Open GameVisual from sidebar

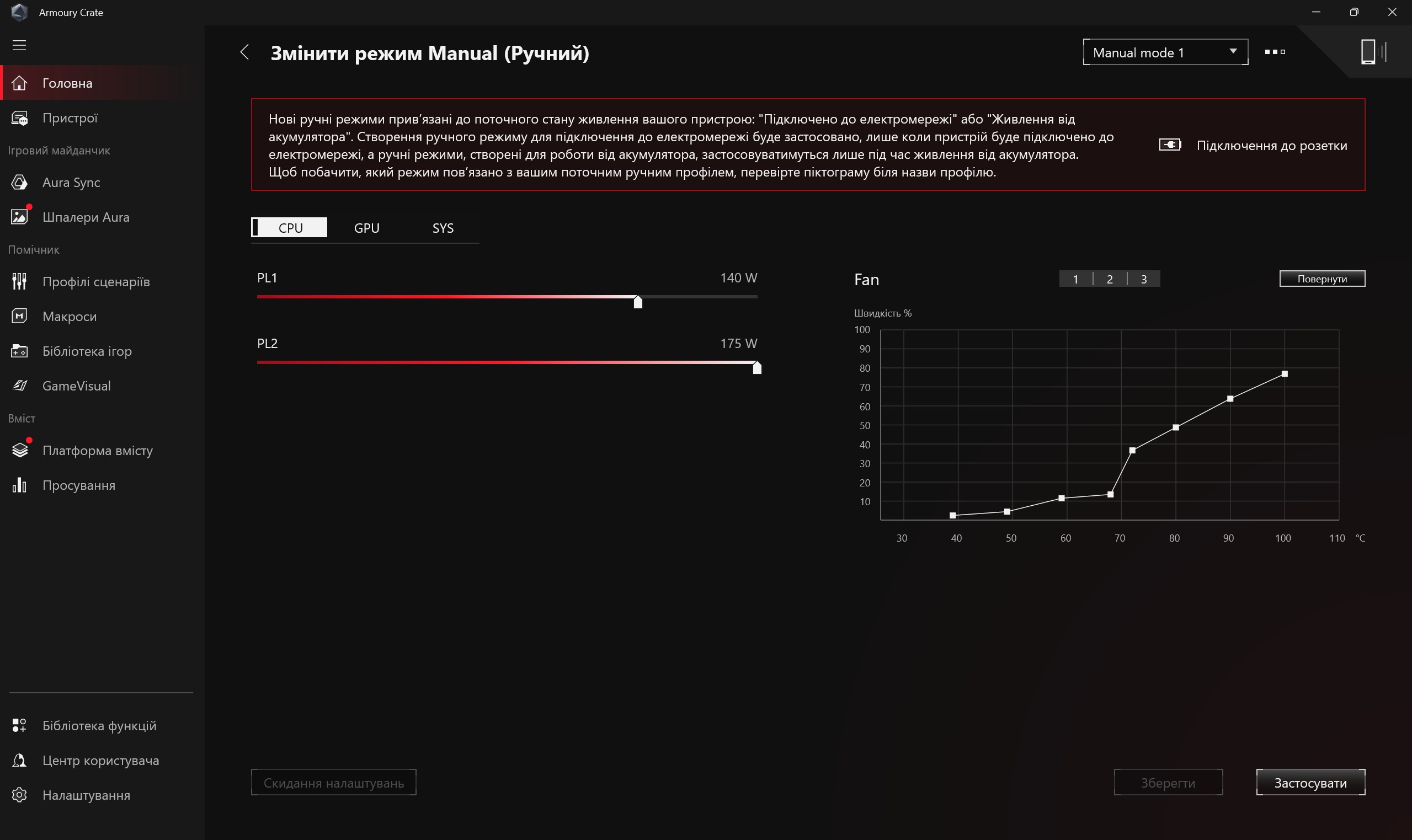coord(76,386)
